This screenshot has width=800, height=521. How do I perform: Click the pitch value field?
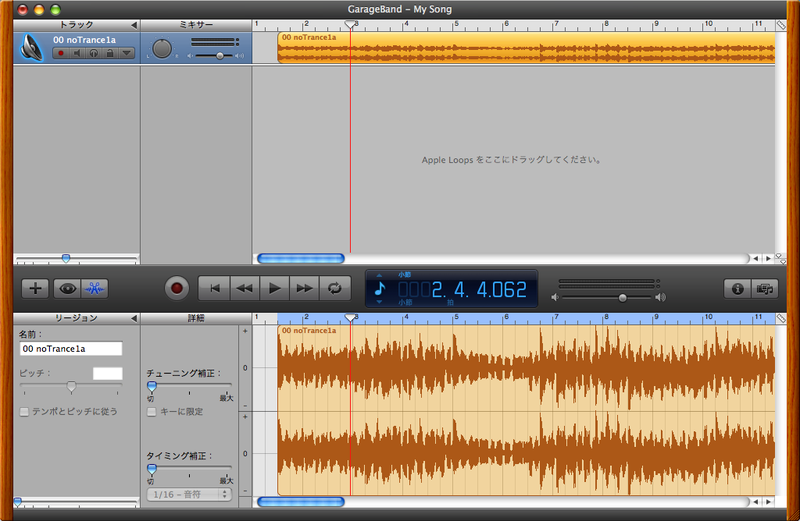pos(108,374)
